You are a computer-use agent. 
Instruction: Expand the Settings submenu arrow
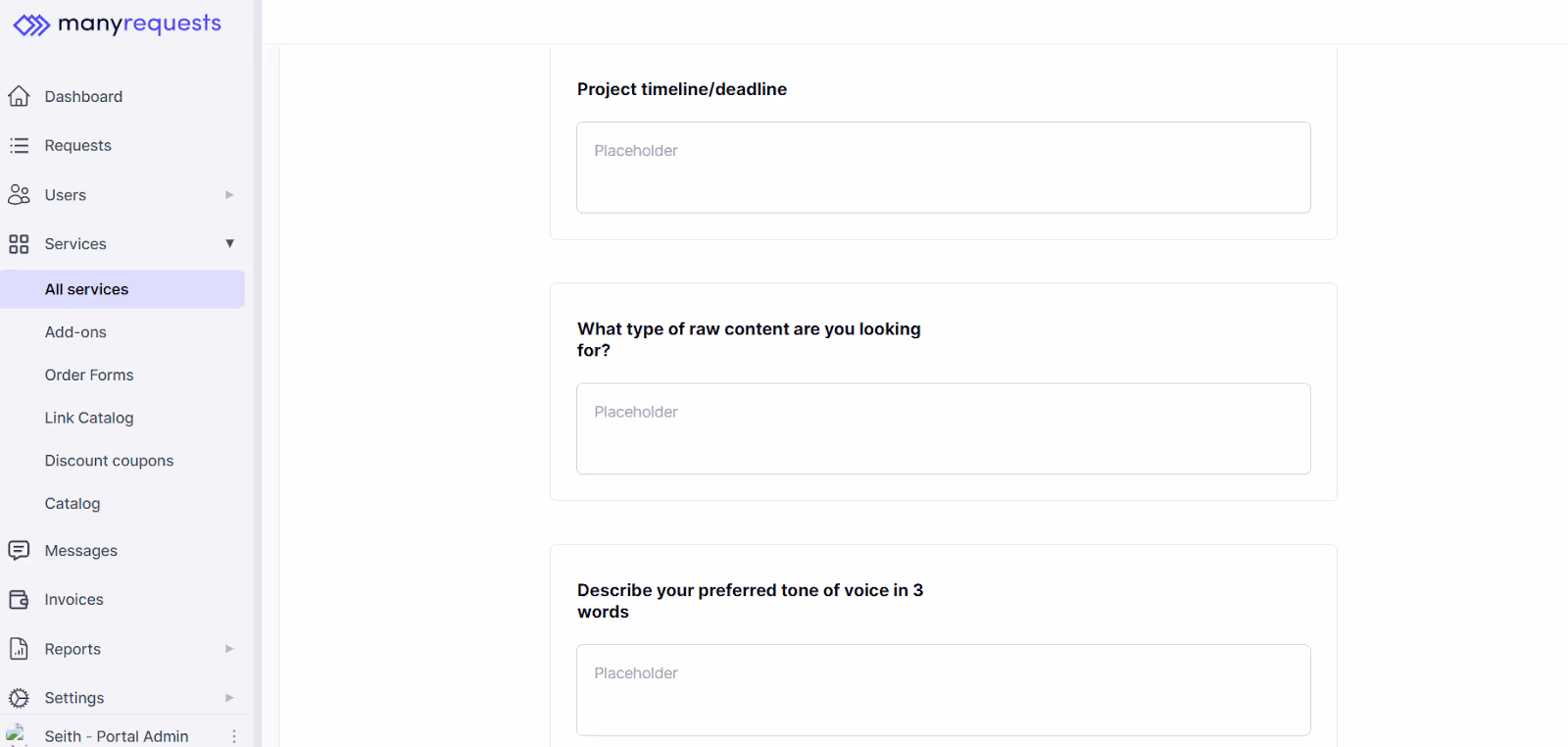tap(229, 697)
